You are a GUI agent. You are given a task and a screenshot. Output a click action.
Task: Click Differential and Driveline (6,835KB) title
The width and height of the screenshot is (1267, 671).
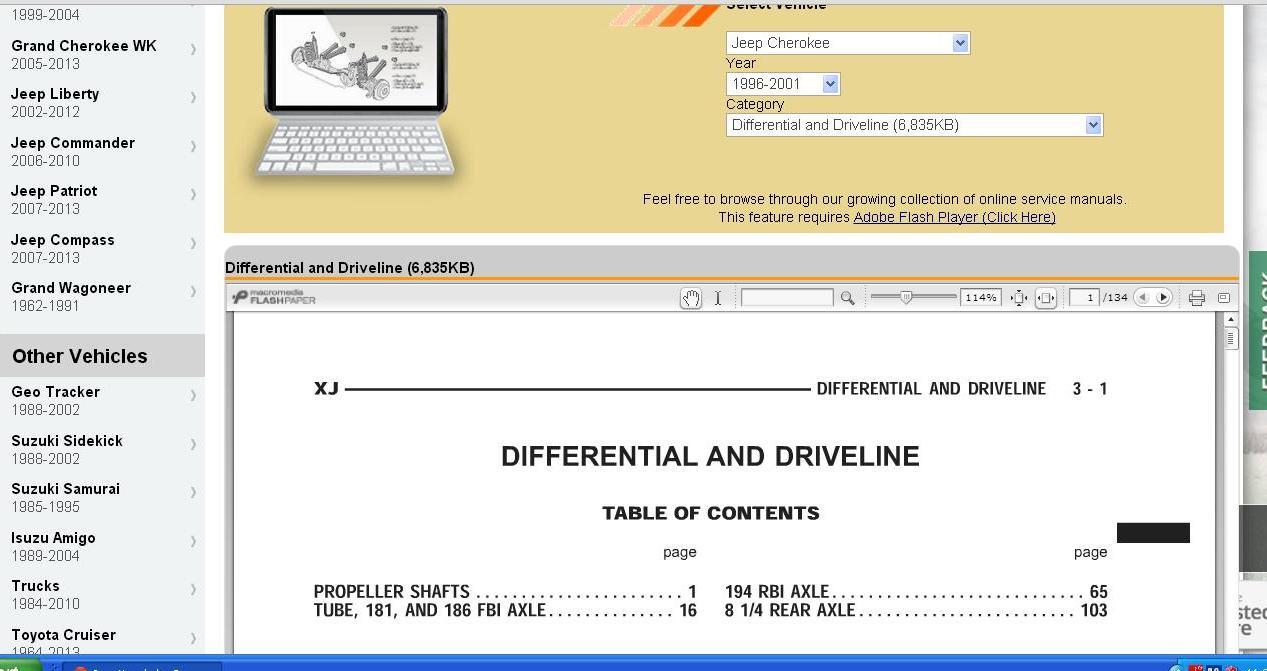349,268
